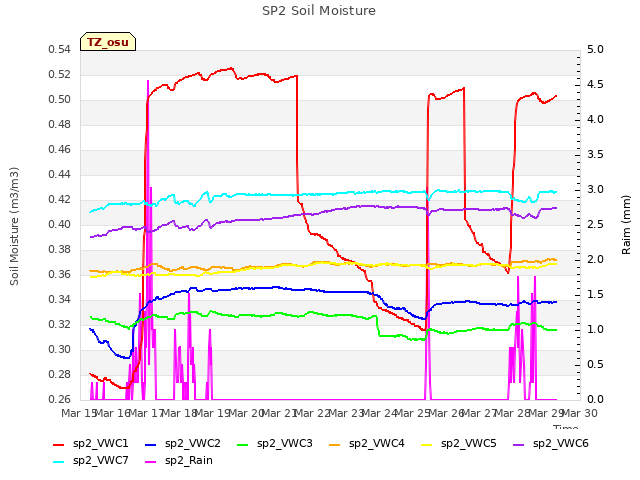Click the Mar 28 date label
640x480 pixels.
coord(513,413)
